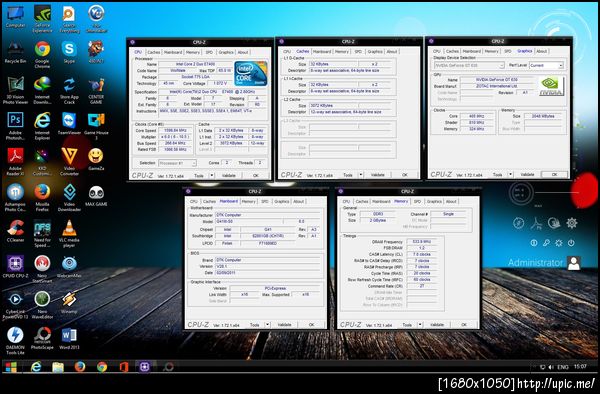Launch PhotoScape desktop icon
This screenshot has height=394, width=600.
42,338
